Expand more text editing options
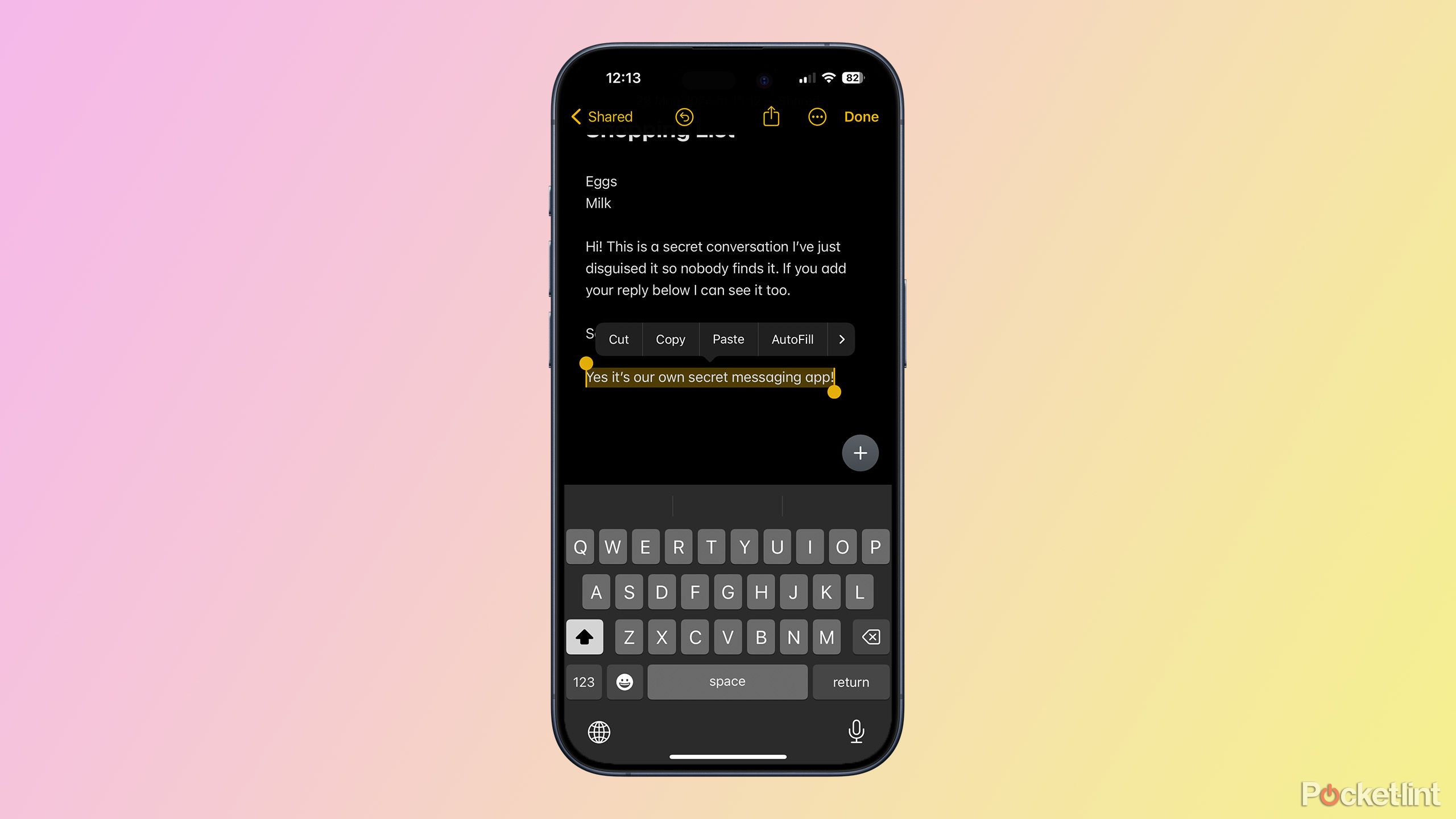 [x=842, y=339]
